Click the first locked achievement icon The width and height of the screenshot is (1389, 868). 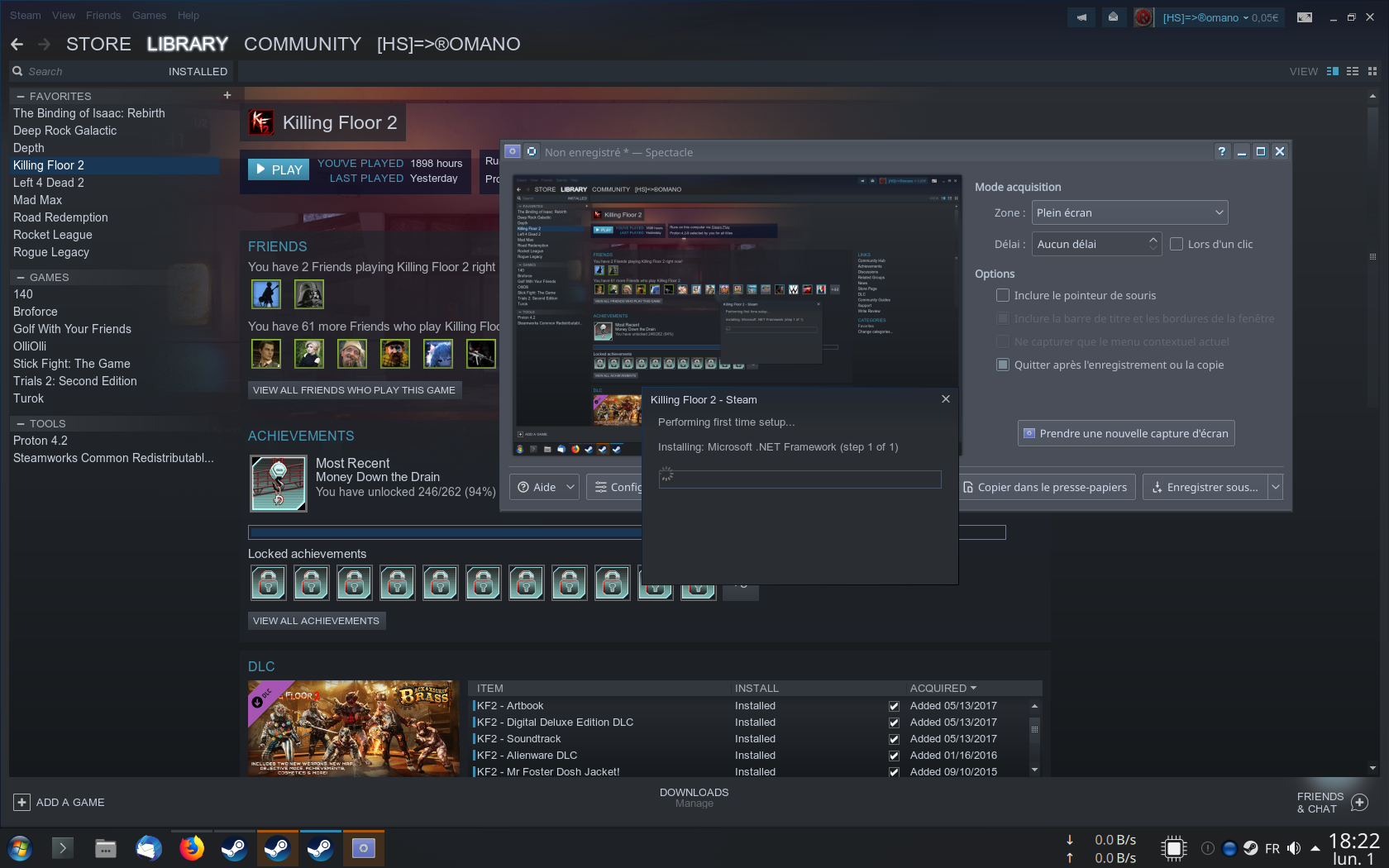[269, 583]
